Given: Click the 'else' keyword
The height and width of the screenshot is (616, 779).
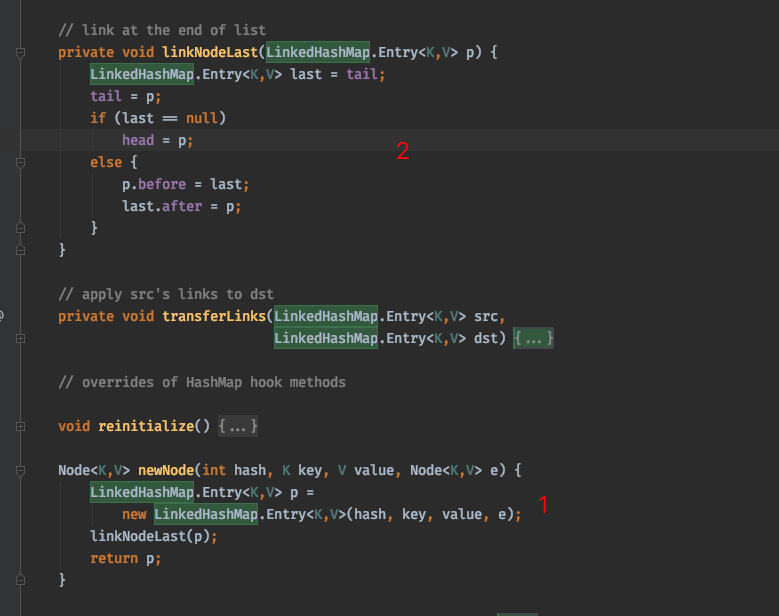Looking at the screenshot, I should [x=106, y=162].
